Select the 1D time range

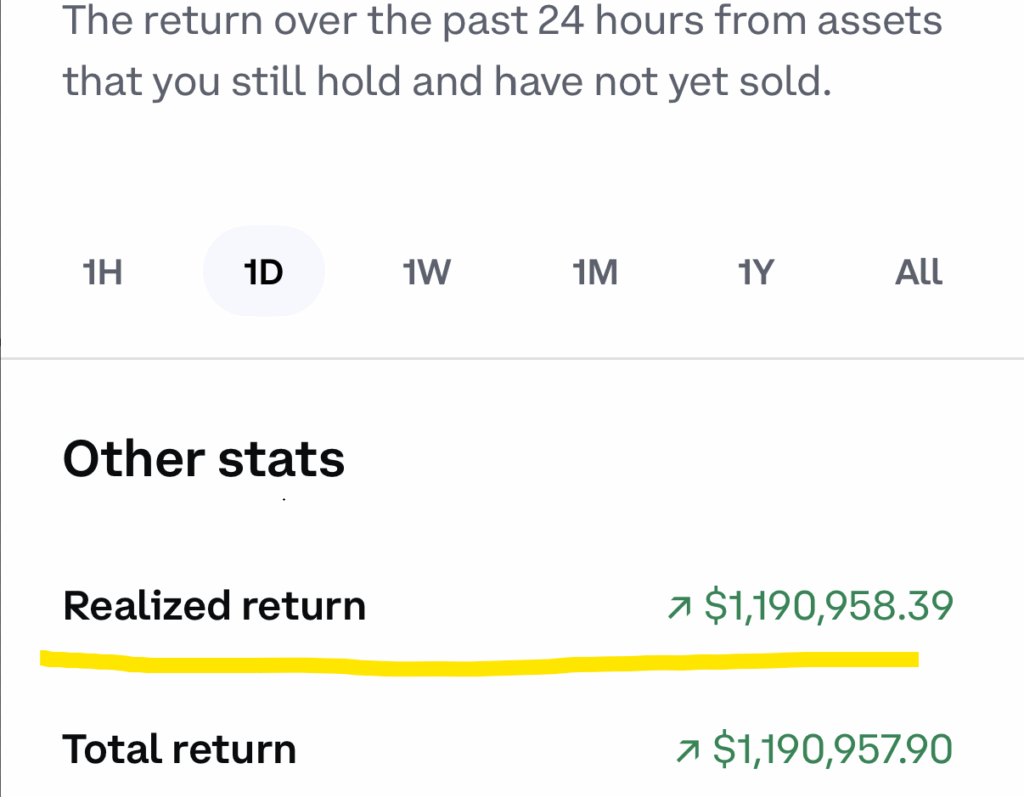[x=264, y=272]
